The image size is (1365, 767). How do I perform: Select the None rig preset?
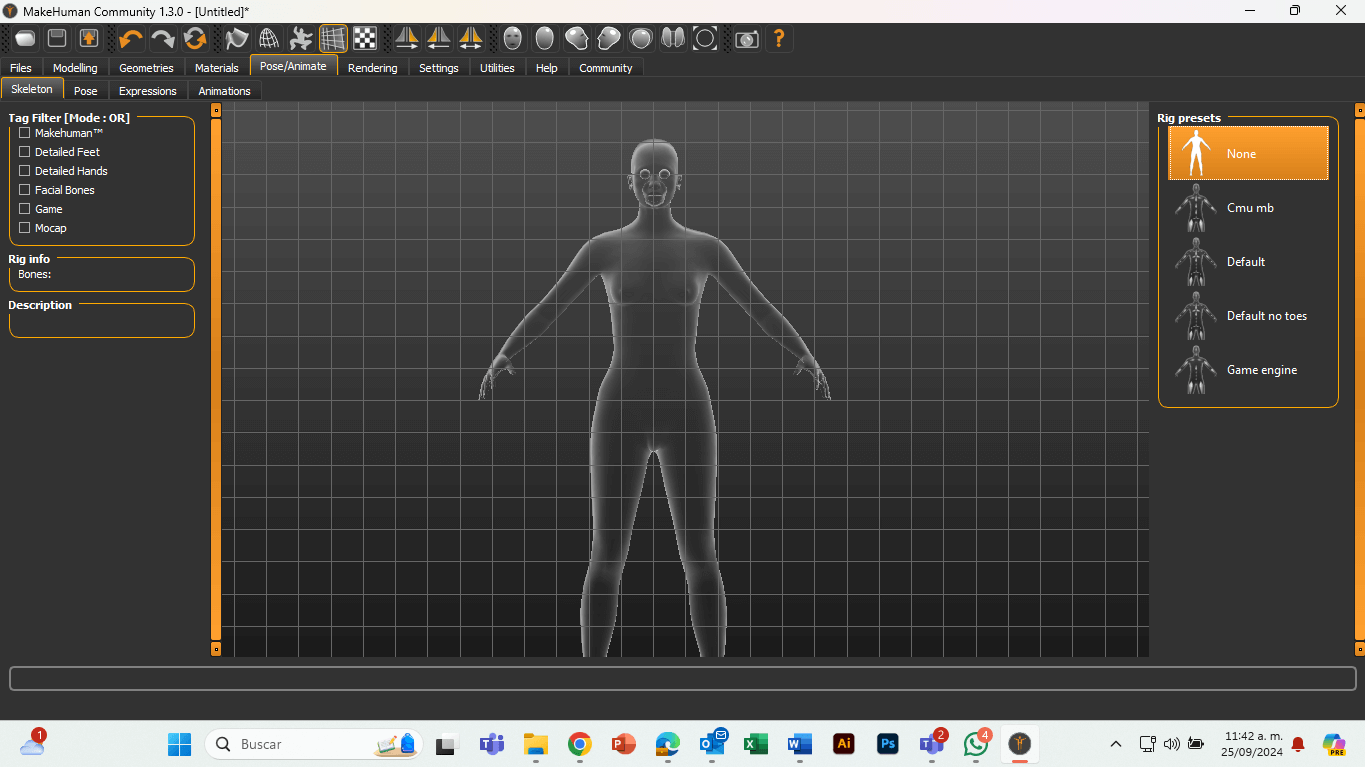click(1248, 153)
